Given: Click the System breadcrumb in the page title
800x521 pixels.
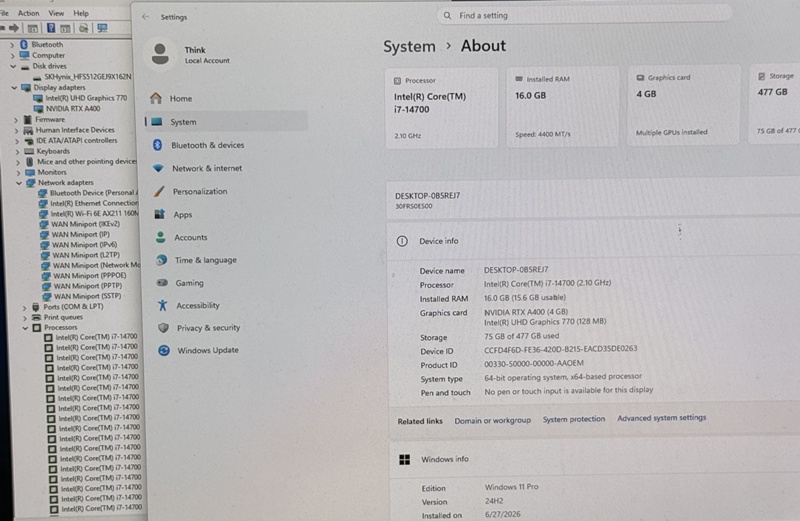Looking at the screenshot, I should [x=409, y=46].
